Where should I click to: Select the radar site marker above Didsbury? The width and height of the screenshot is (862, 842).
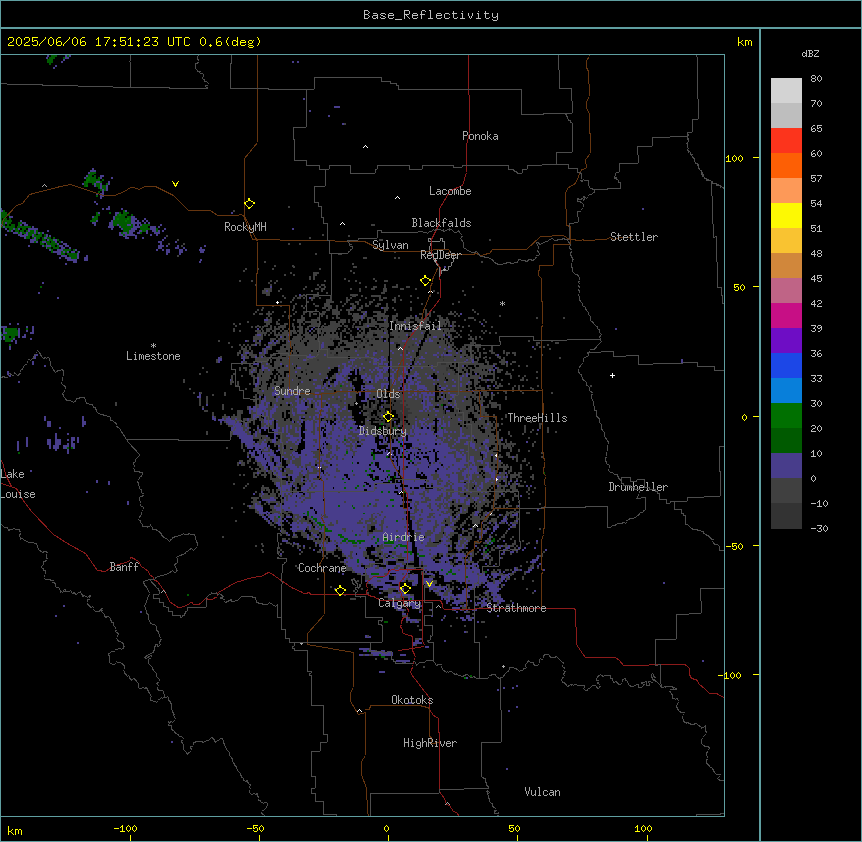[x=389, y=416]
